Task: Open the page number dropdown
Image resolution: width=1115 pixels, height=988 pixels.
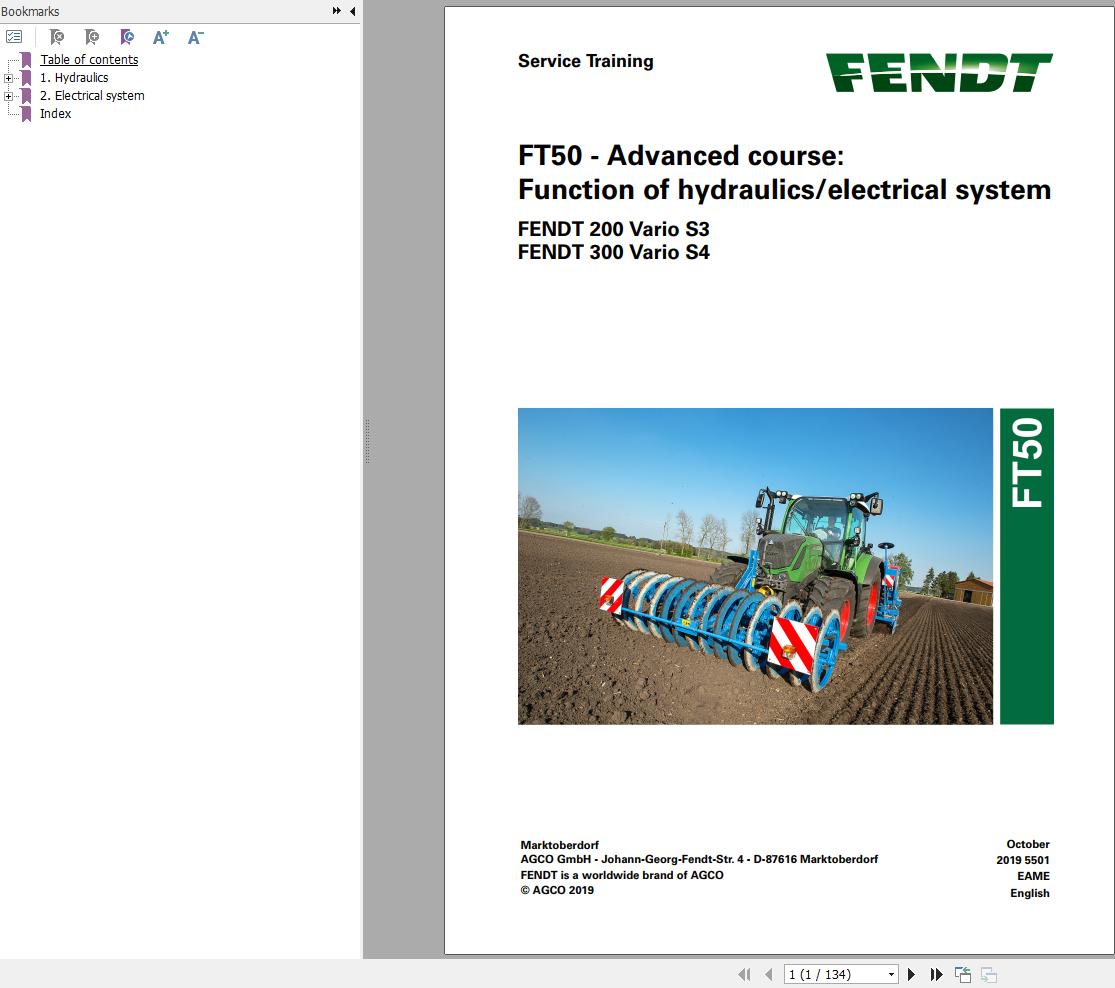Action: [891, 974]
